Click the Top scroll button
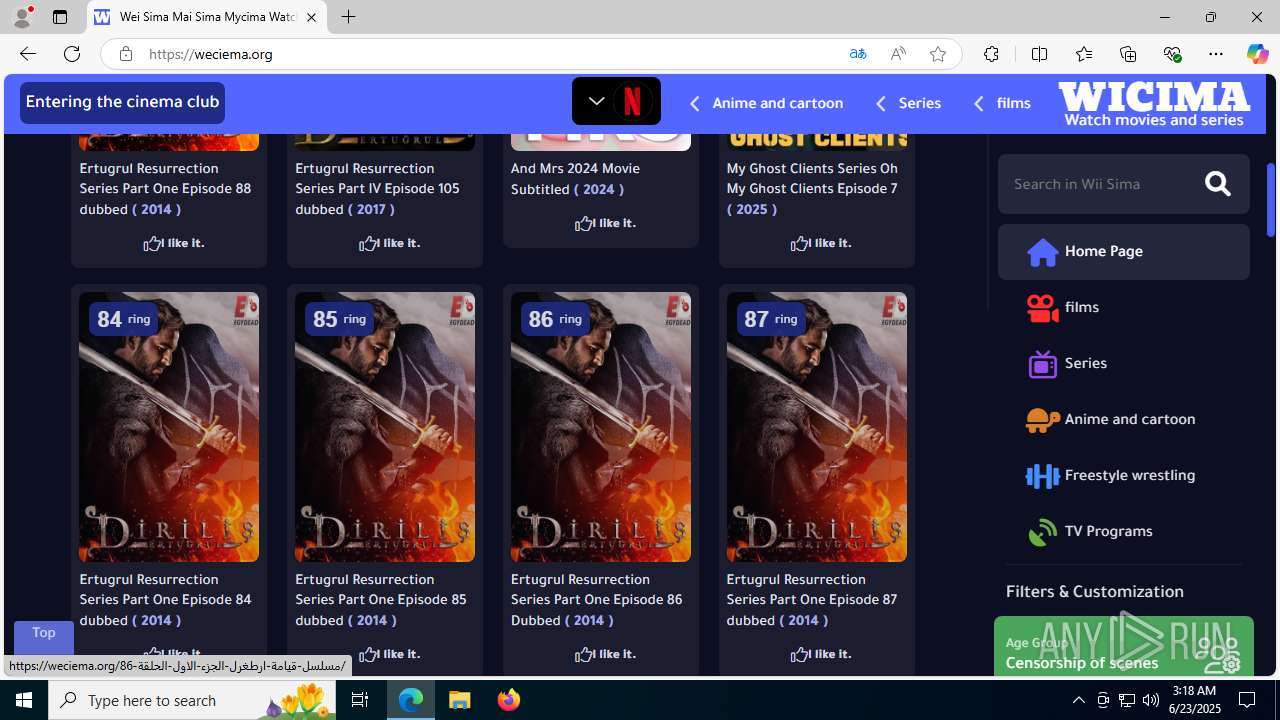The width and height of the screenshot is (1280, 720). pyautogui.click(x=44, y=636)
